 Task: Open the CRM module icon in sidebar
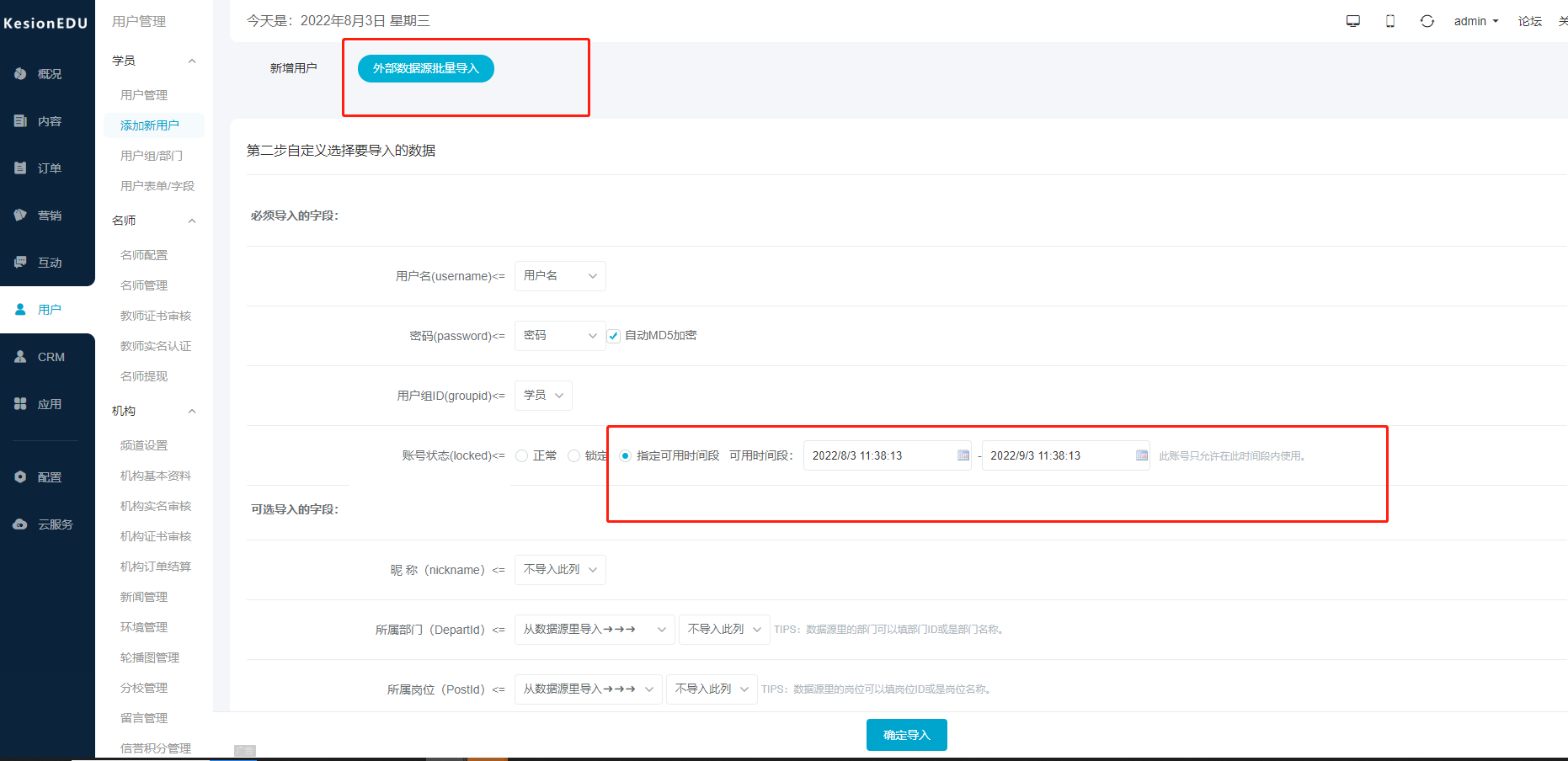20,356
